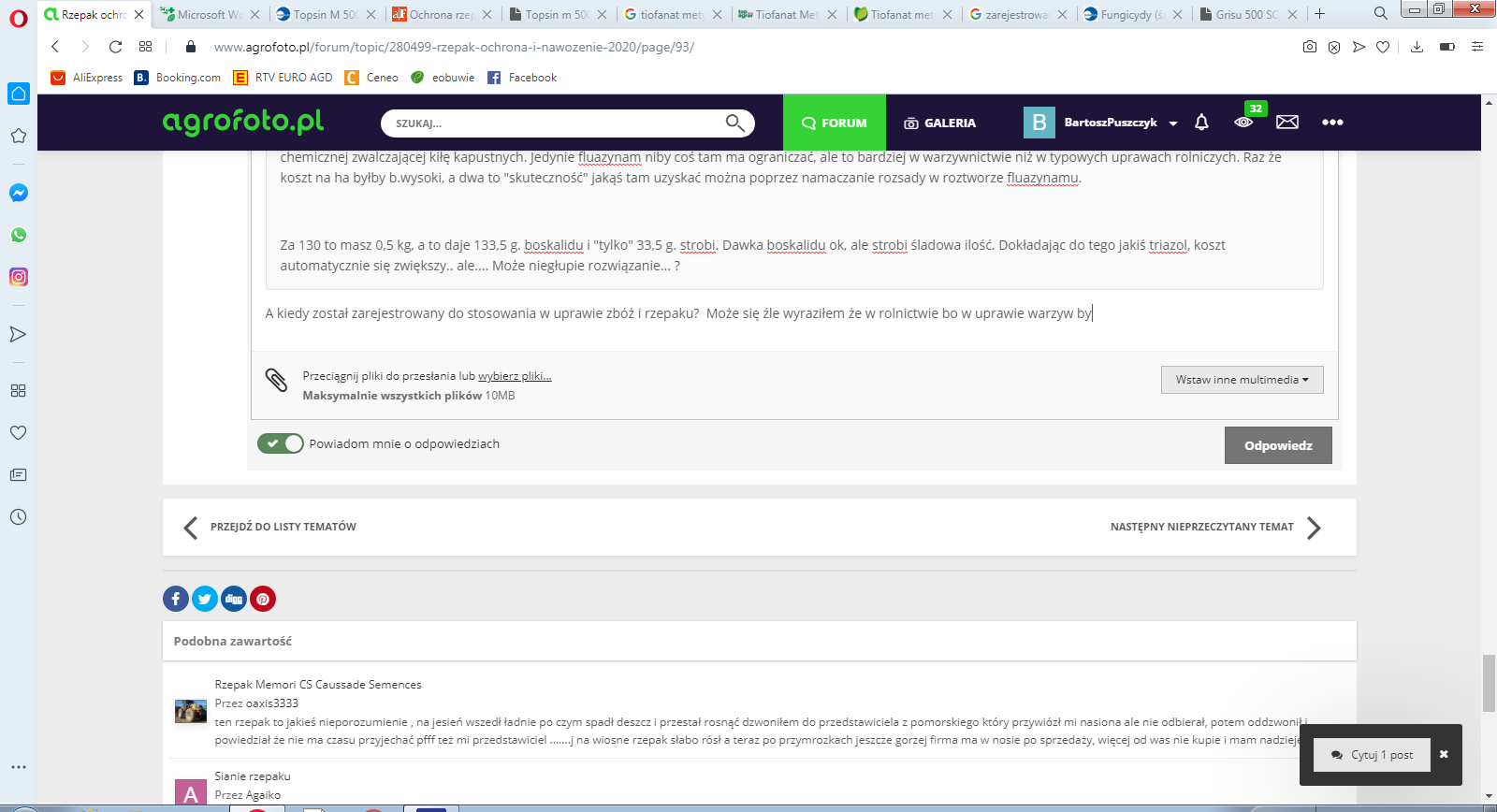Click the search magnifier in forum search
Screen dimensions: 1497x812
734,123
